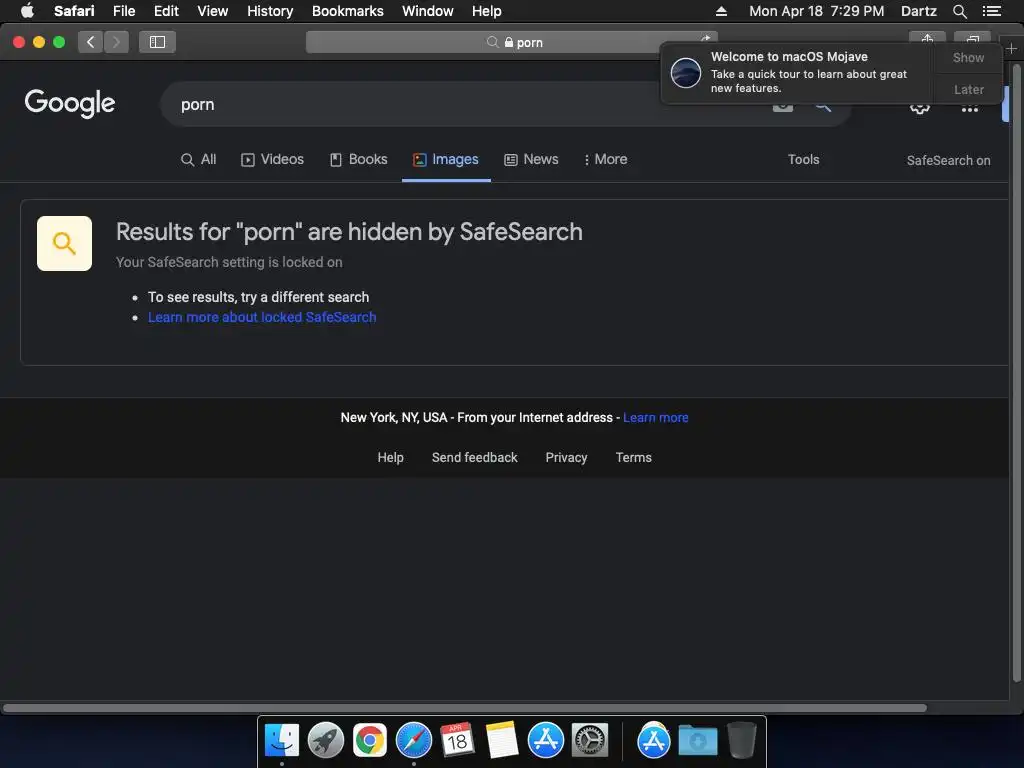Open Applications folder in Dock
This screenshot has width=1024, height=768.
[654, 741]
